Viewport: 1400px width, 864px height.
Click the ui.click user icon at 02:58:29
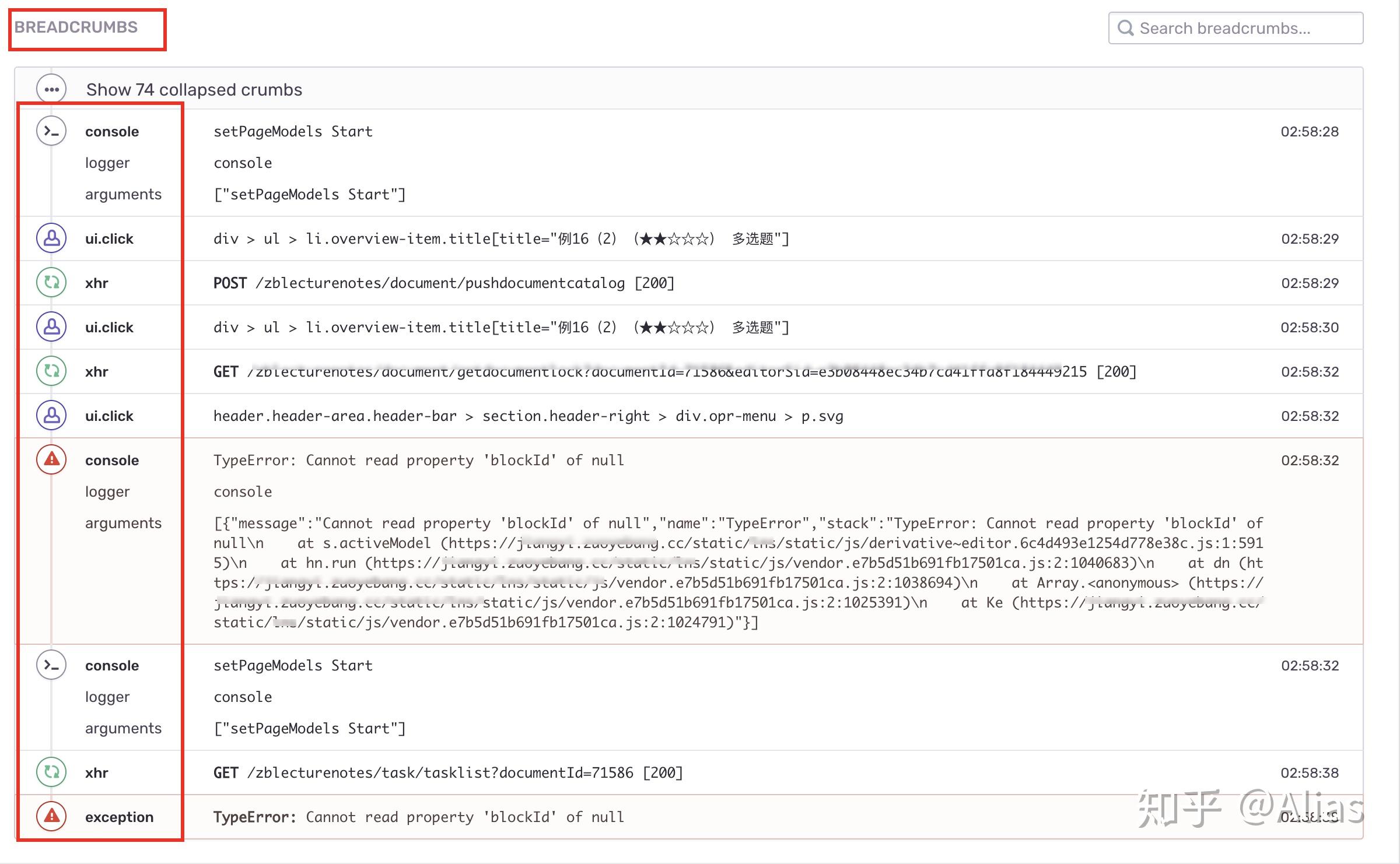point(51,238)
